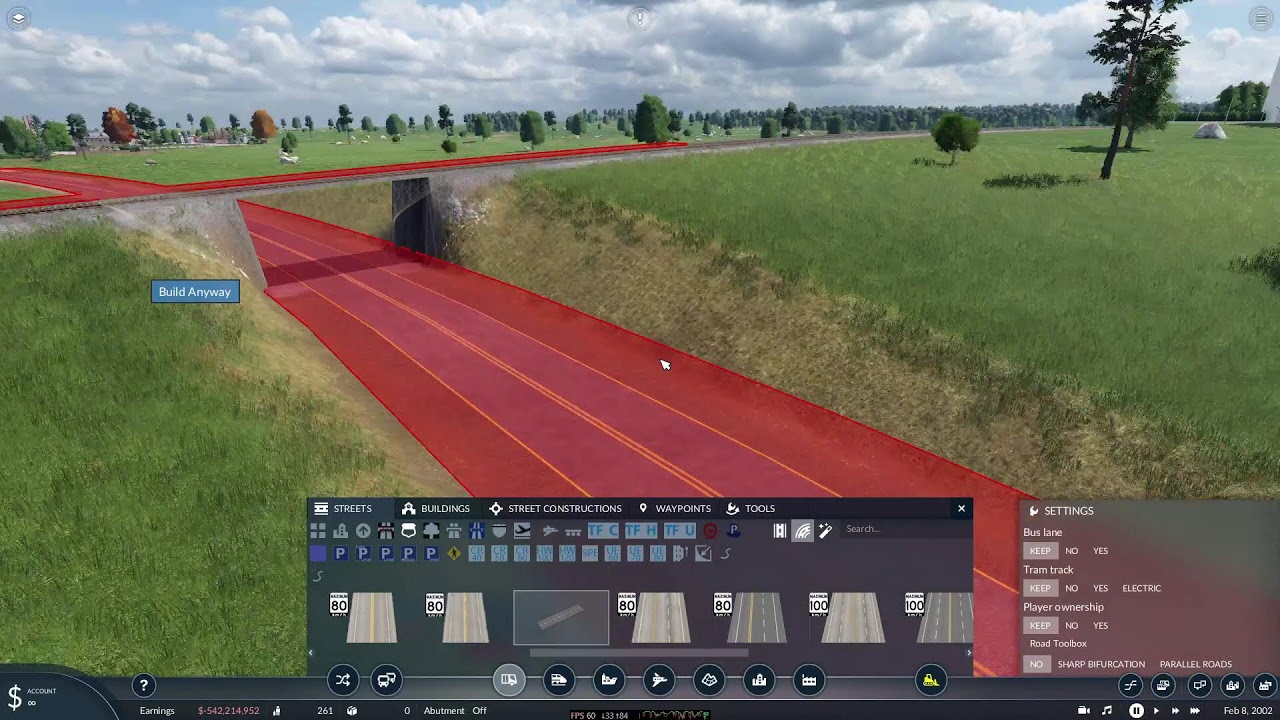Screen dimensions: 1280x720
Task: Click the street list scrollbar
Action: click(x=638, y=653)
